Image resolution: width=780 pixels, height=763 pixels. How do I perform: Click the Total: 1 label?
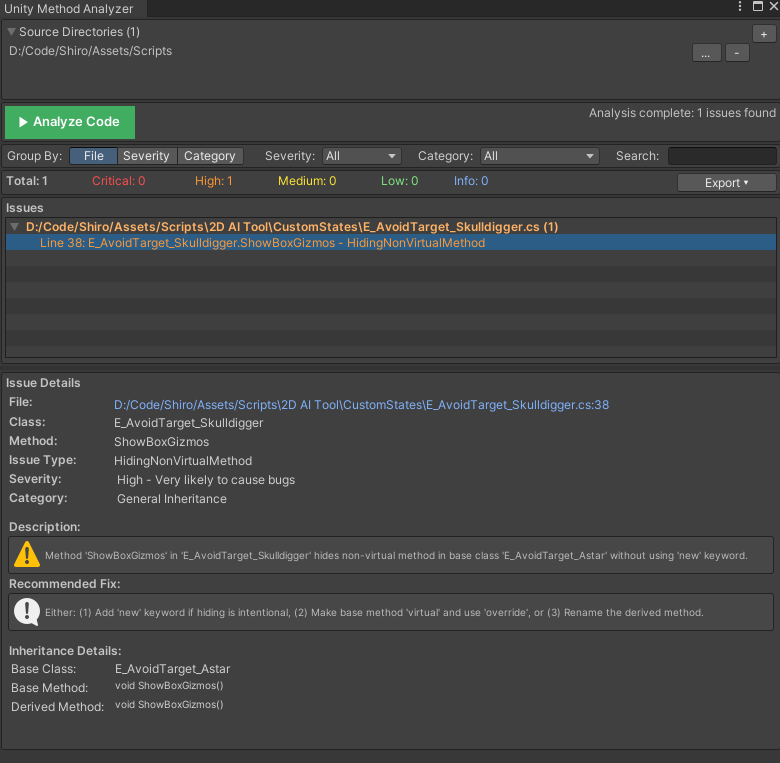point(27,181)
